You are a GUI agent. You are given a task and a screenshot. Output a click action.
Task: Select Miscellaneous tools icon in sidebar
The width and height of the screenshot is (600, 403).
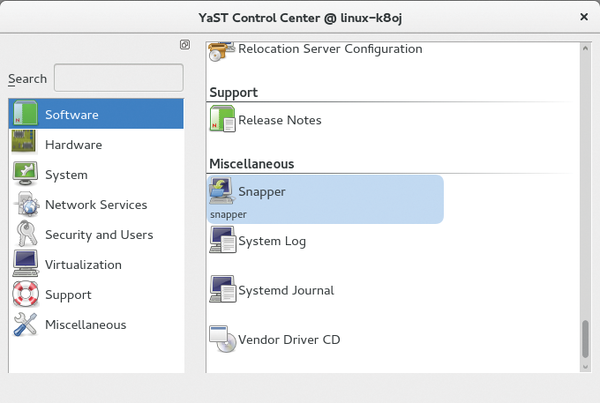[x=25, y=324]
